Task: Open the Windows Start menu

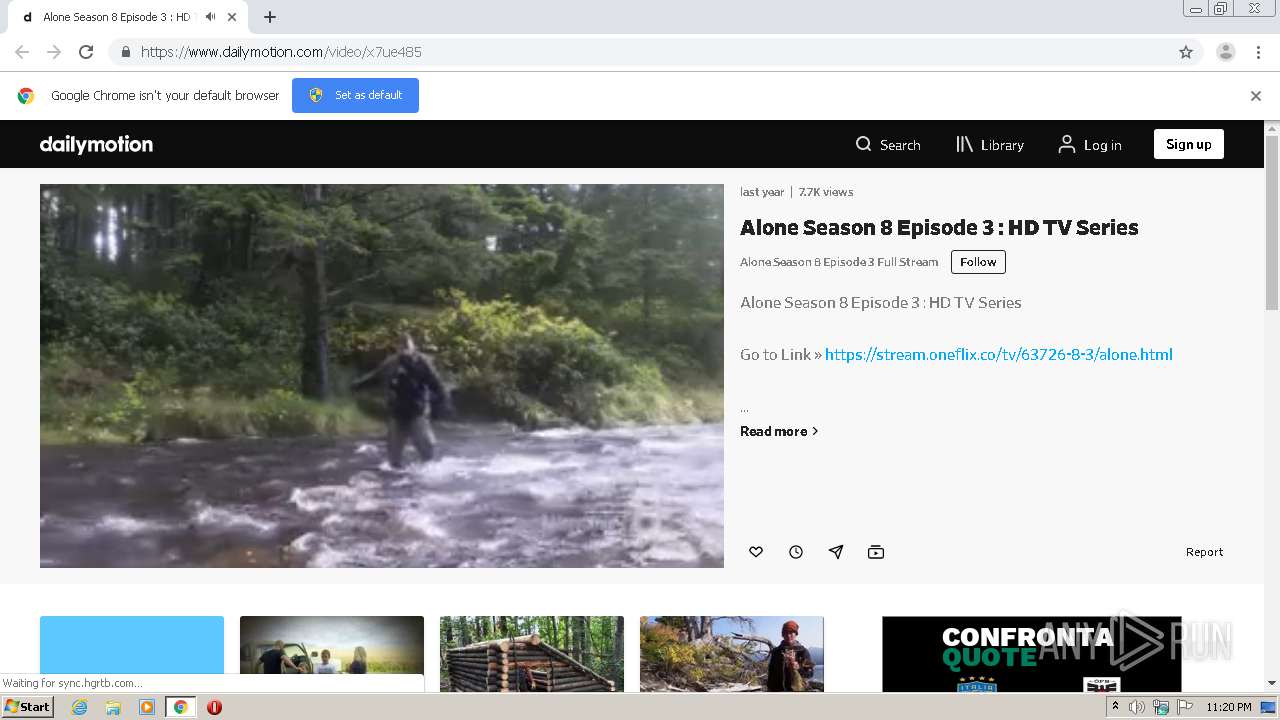Action: pyautogui.click(x=28, y=706)
